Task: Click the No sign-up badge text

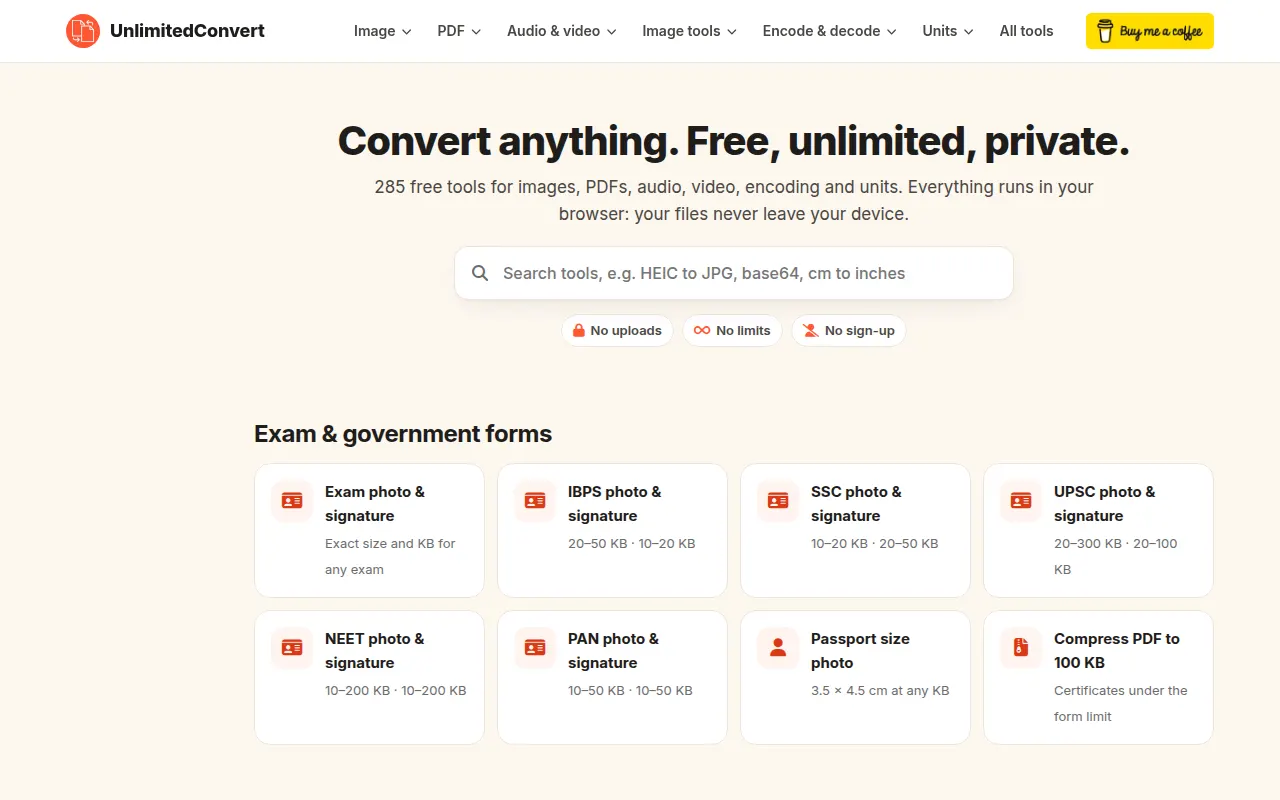Action: pos(860,331)
